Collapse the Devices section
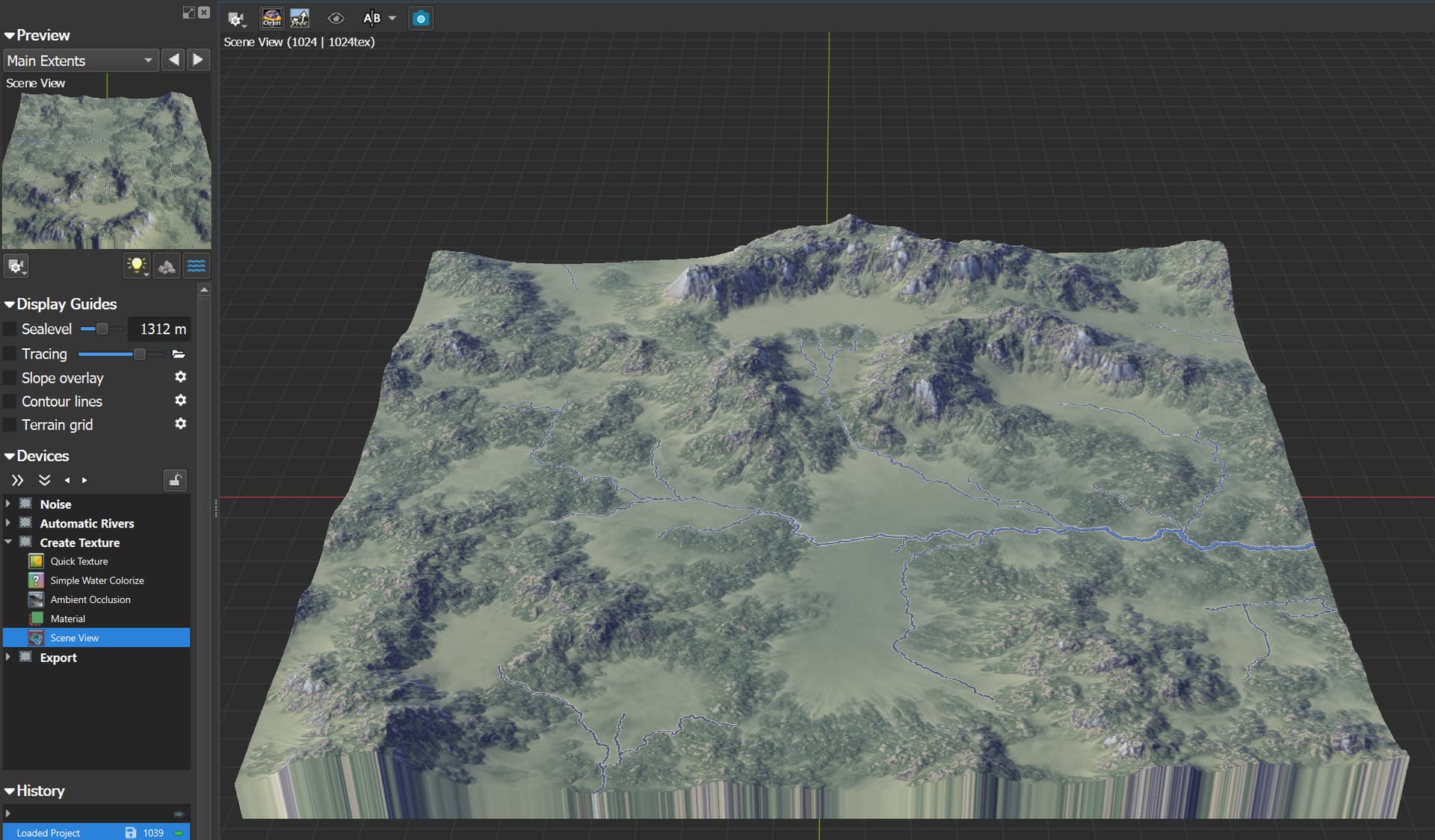The image size is (1435, 840). pyautogui.click(x=10, y=456)
